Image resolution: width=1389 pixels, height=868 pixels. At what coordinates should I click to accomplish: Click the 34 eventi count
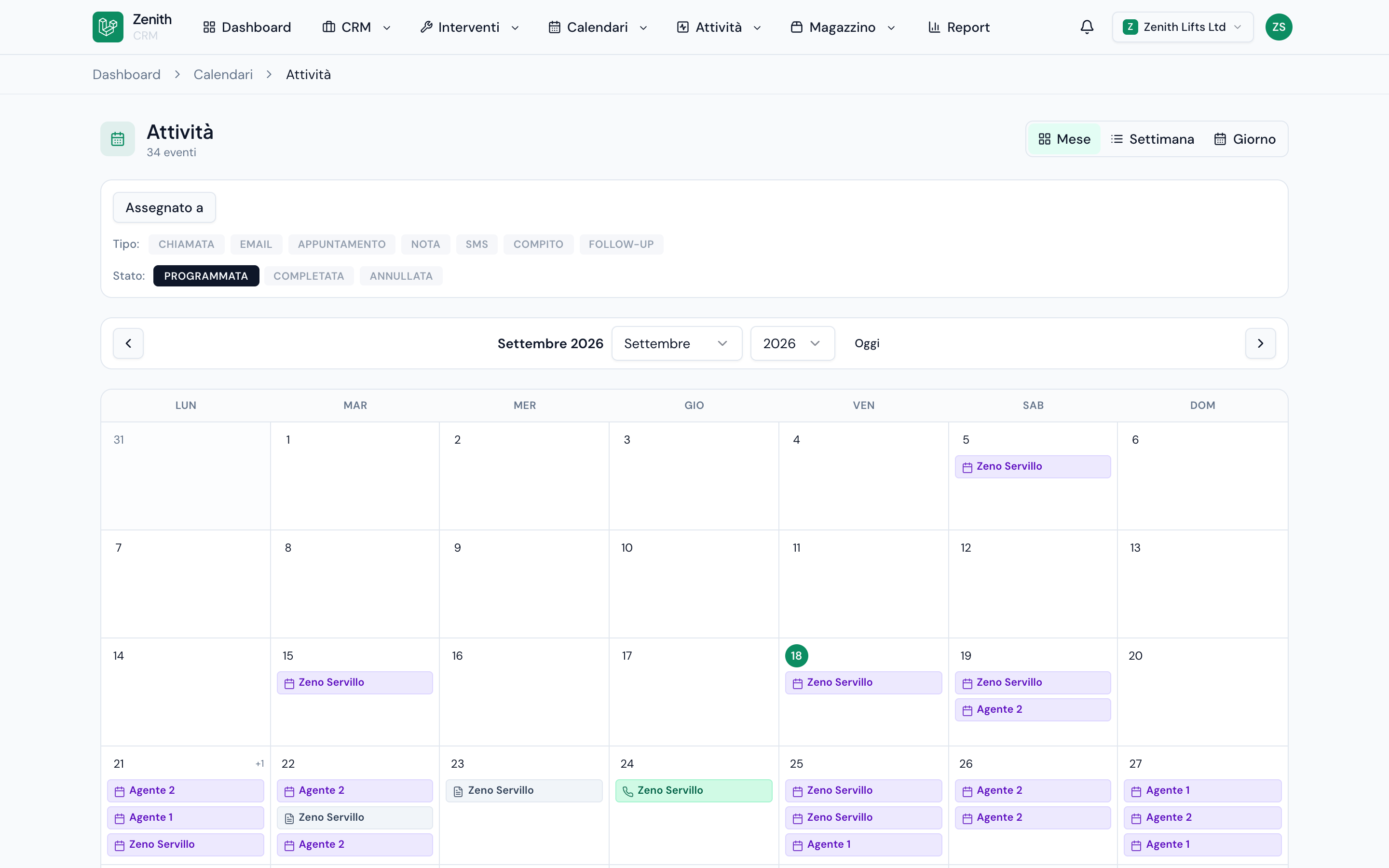point(171,153)
